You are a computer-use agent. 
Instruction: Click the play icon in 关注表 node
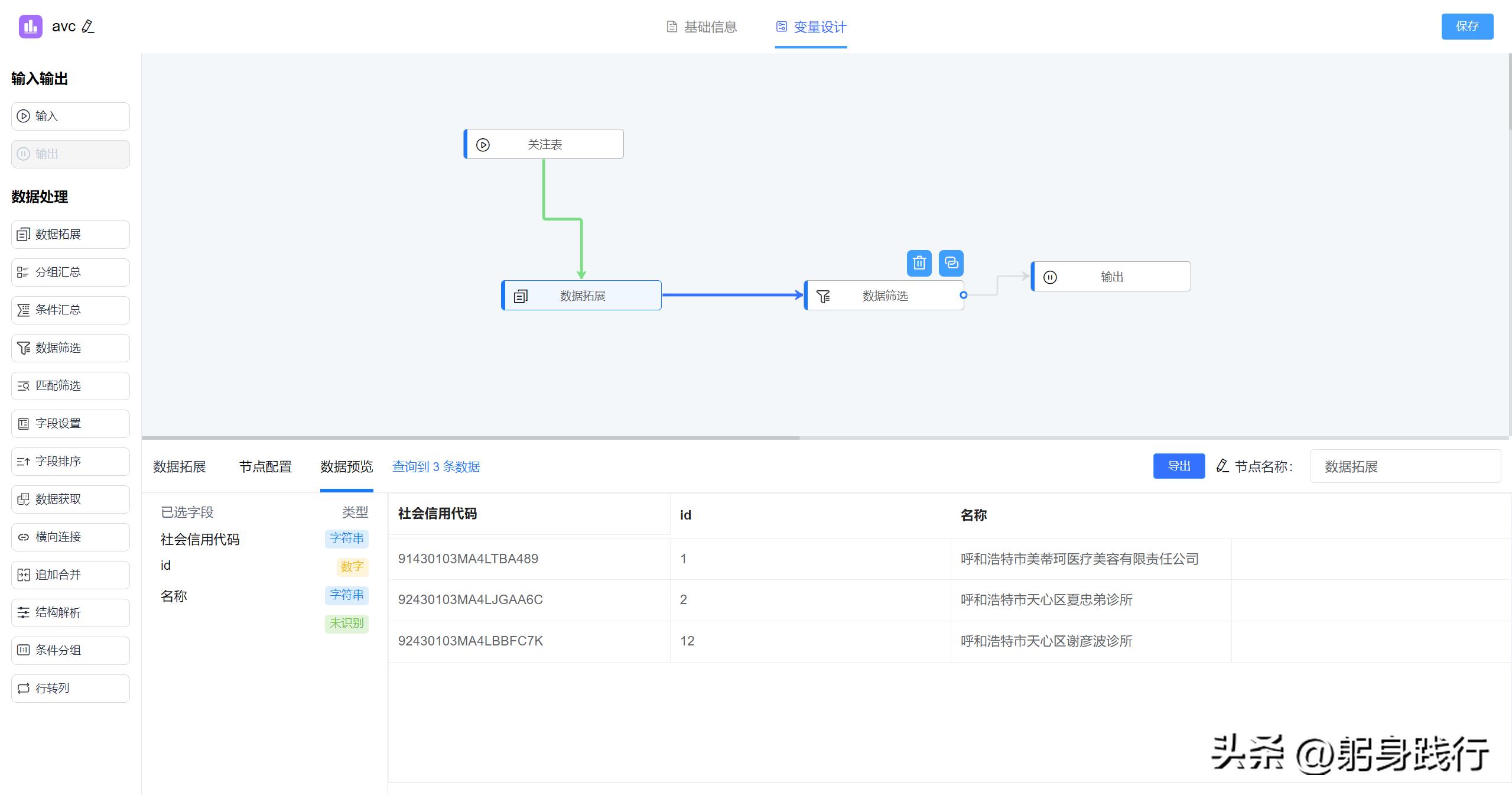[x=483, y=145]
